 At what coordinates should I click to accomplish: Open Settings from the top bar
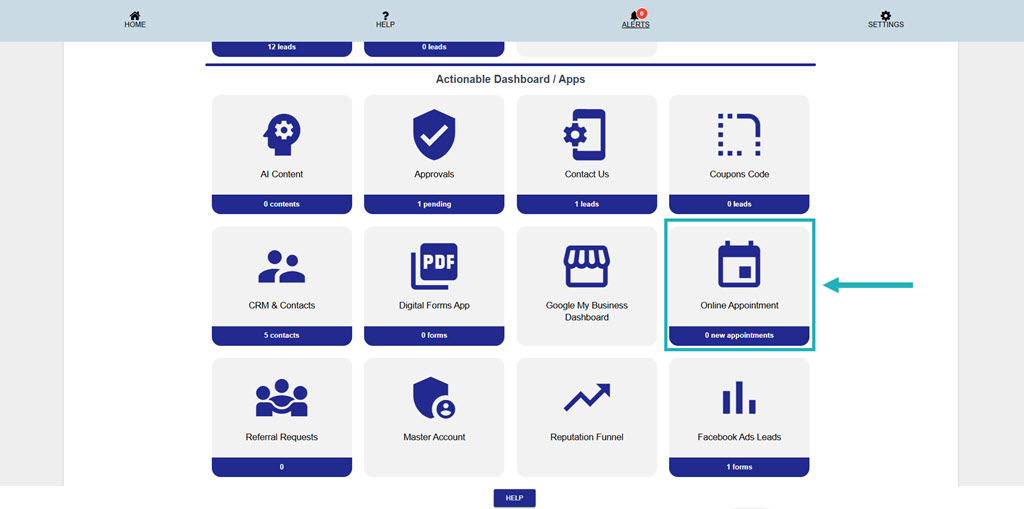885,20
